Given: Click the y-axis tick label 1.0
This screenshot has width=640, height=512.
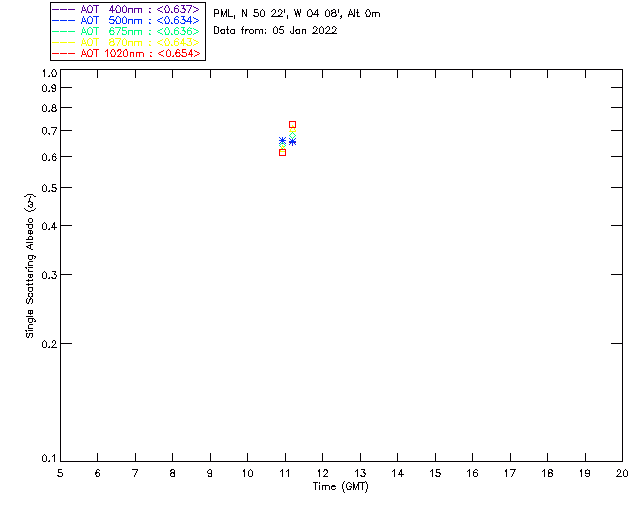Looking at the screenshot, I should coord(49,73).
